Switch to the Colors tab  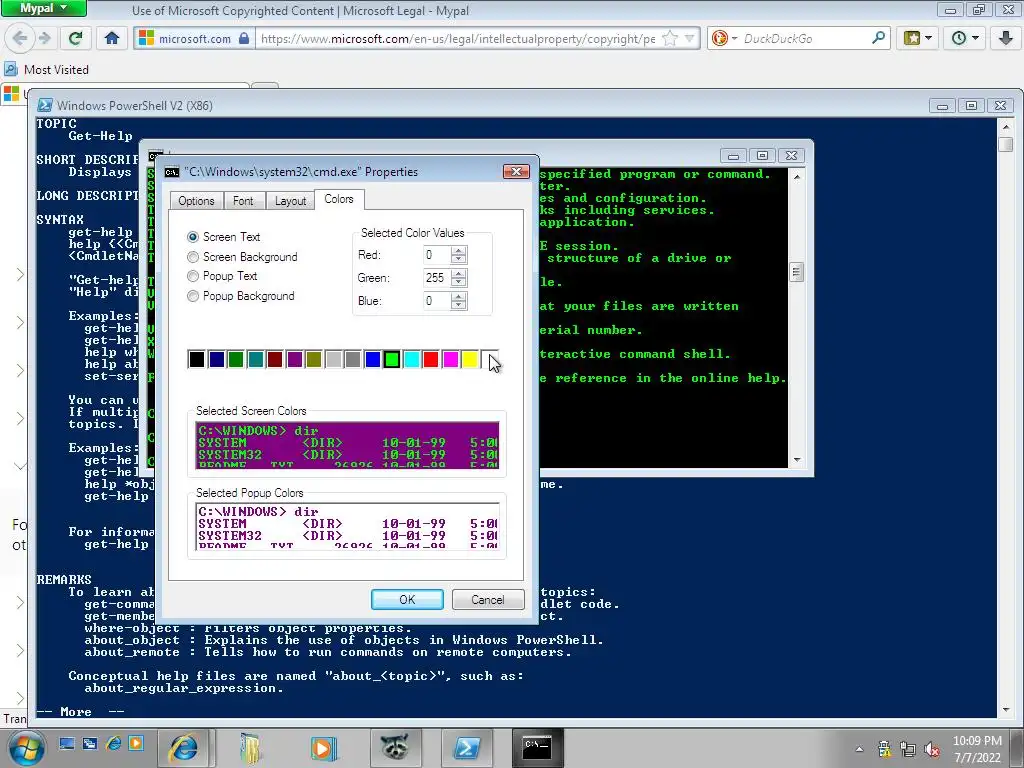pyautogui.click(x=339, y=199)
